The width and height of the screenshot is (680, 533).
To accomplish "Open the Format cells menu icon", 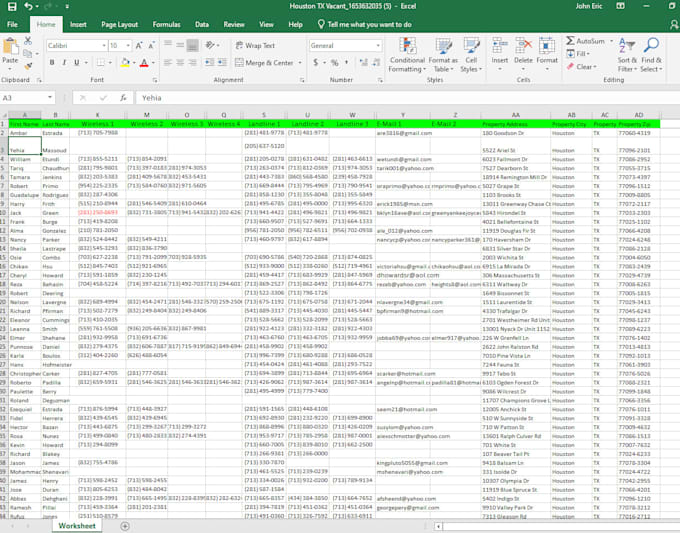I will point(547,46).
